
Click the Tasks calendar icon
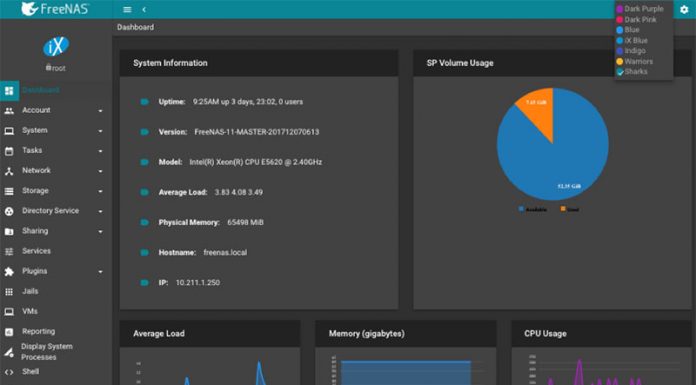9,151
